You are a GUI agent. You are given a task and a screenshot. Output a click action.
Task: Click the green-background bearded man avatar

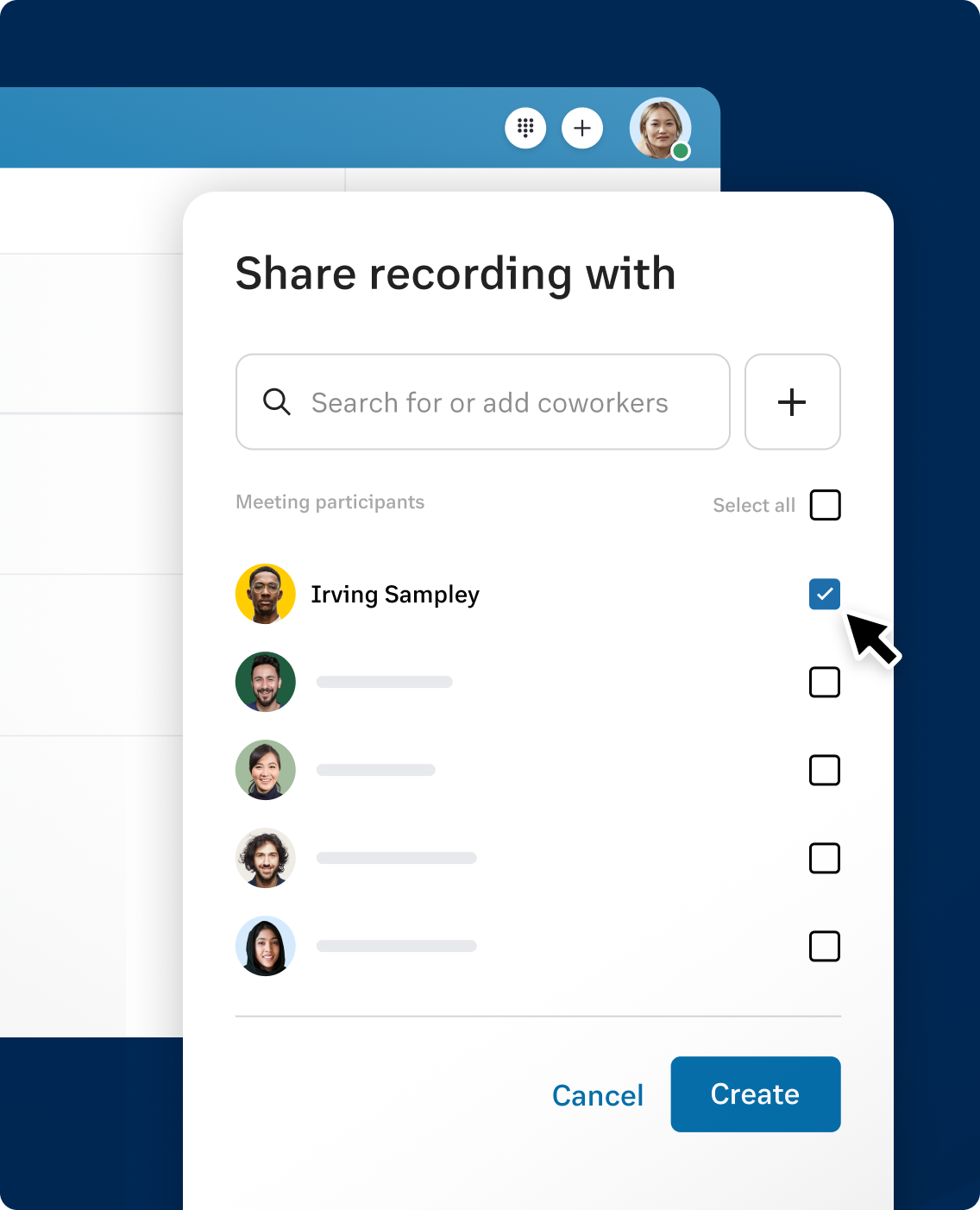pyautogui.click(x=266, y=682)
